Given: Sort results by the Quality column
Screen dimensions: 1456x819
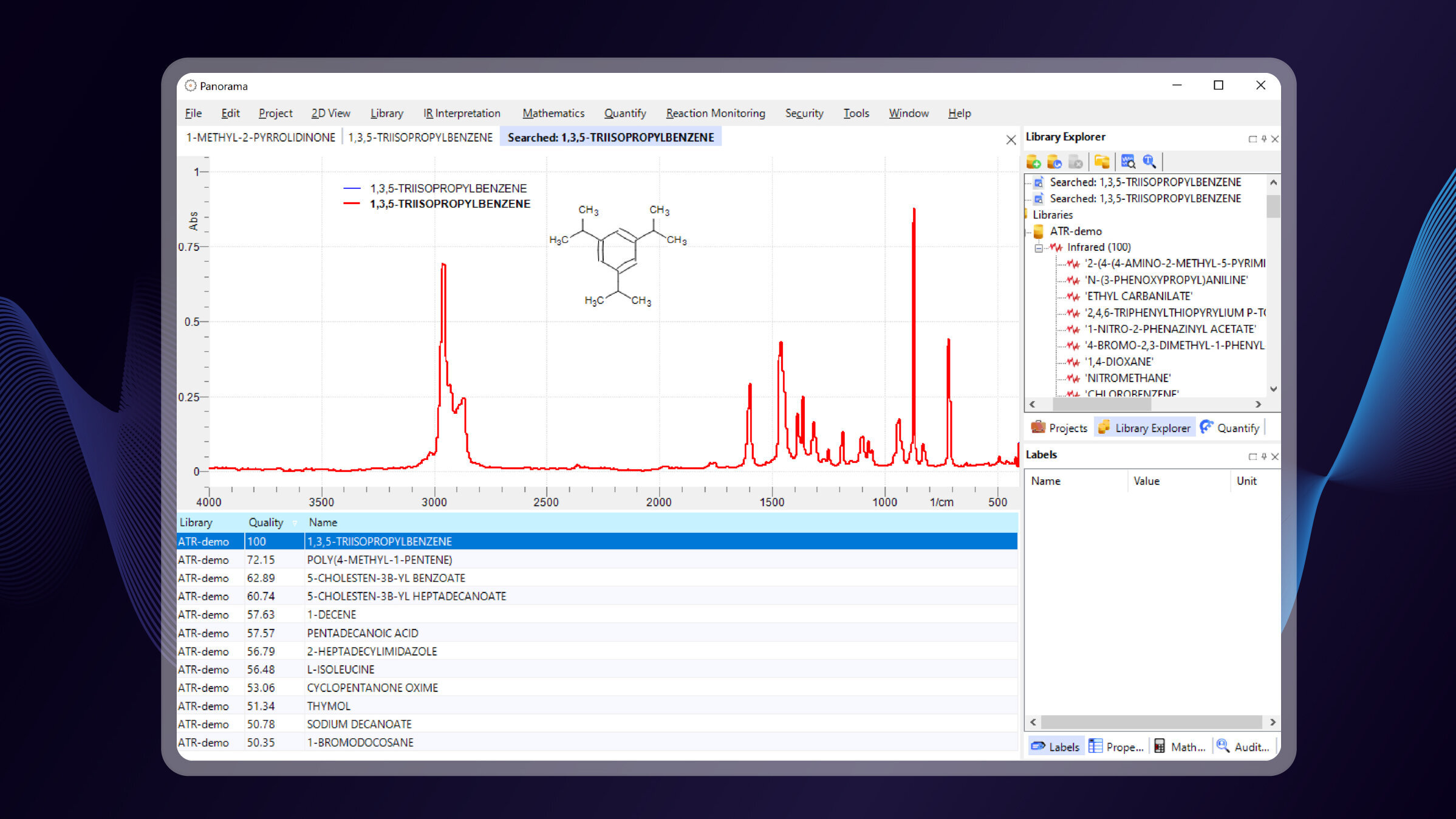Looking at the screenshot, I should tap(265, 523).
